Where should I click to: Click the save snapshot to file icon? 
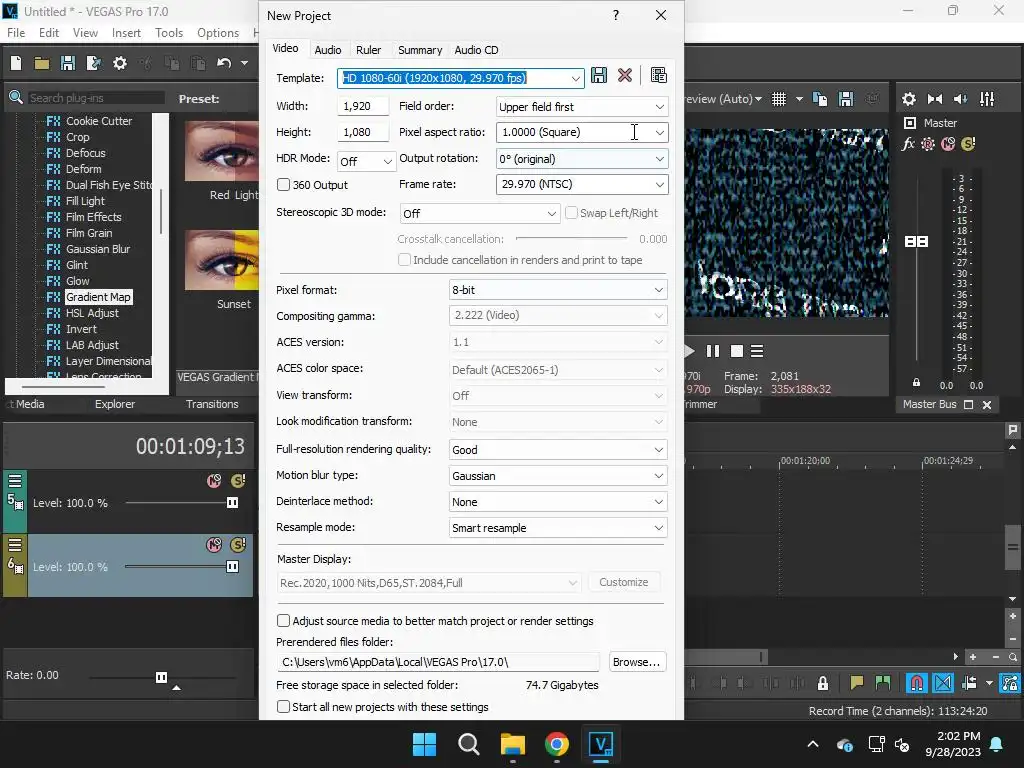coord(846,99)
